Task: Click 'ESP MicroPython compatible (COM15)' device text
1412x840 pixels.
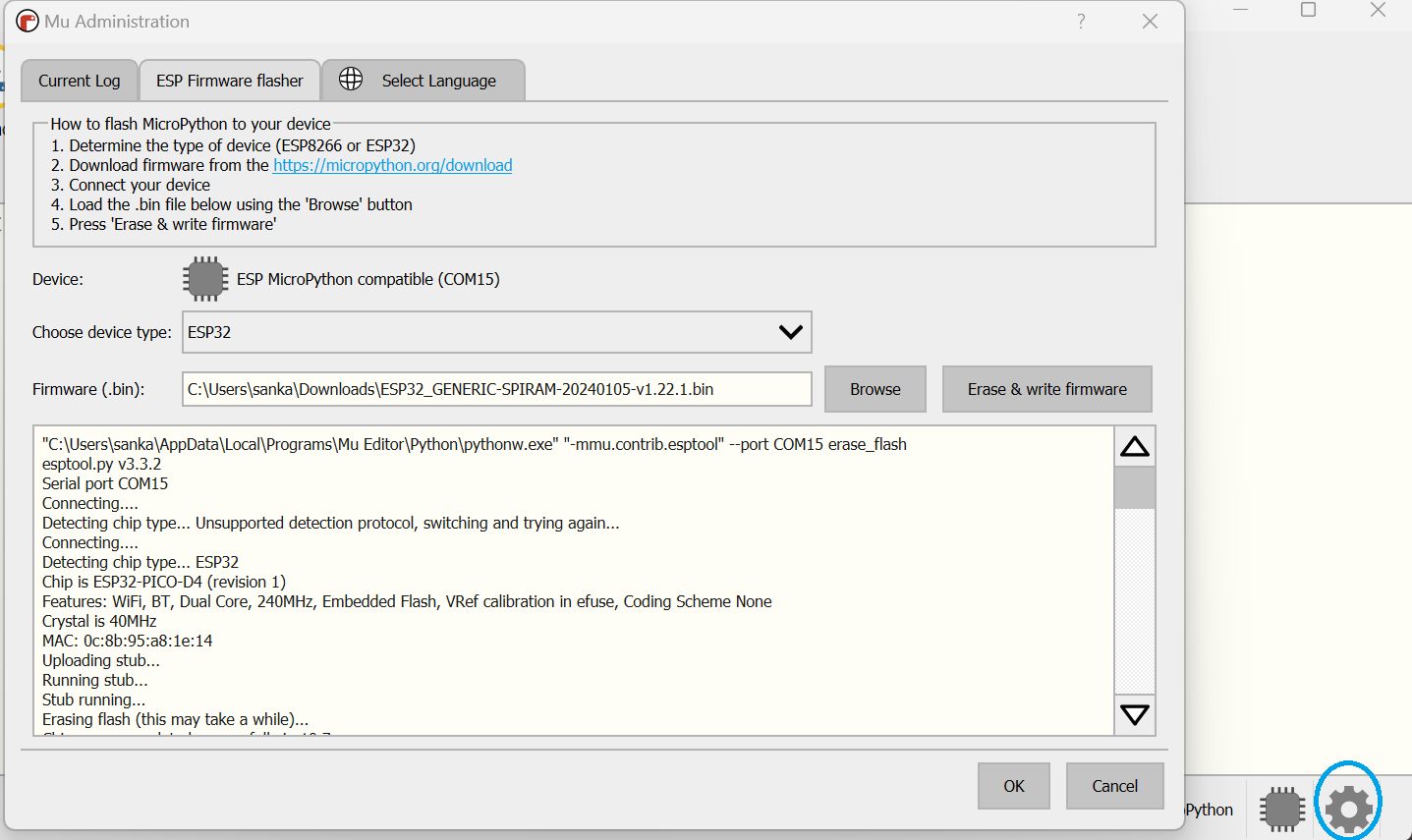Action: point(368,279)
